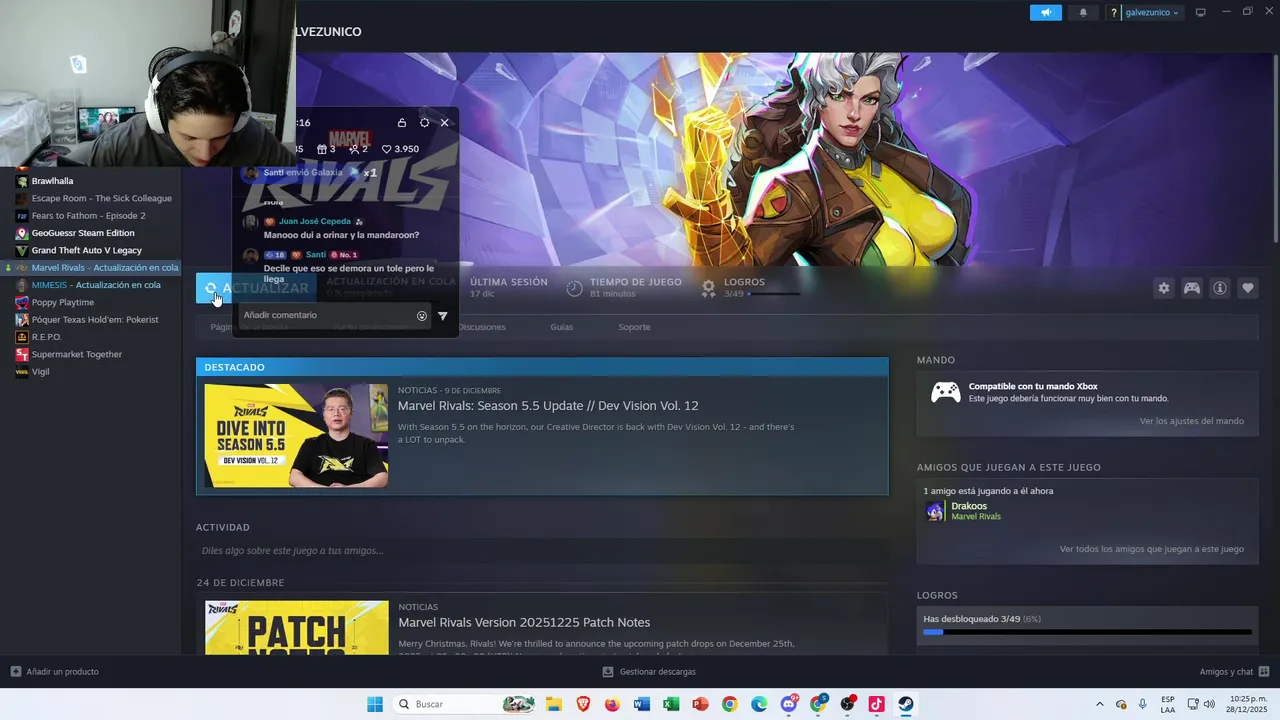Open Windows Start menu
The width and height of the screenshot is (1280, 720).
point(375,704)
